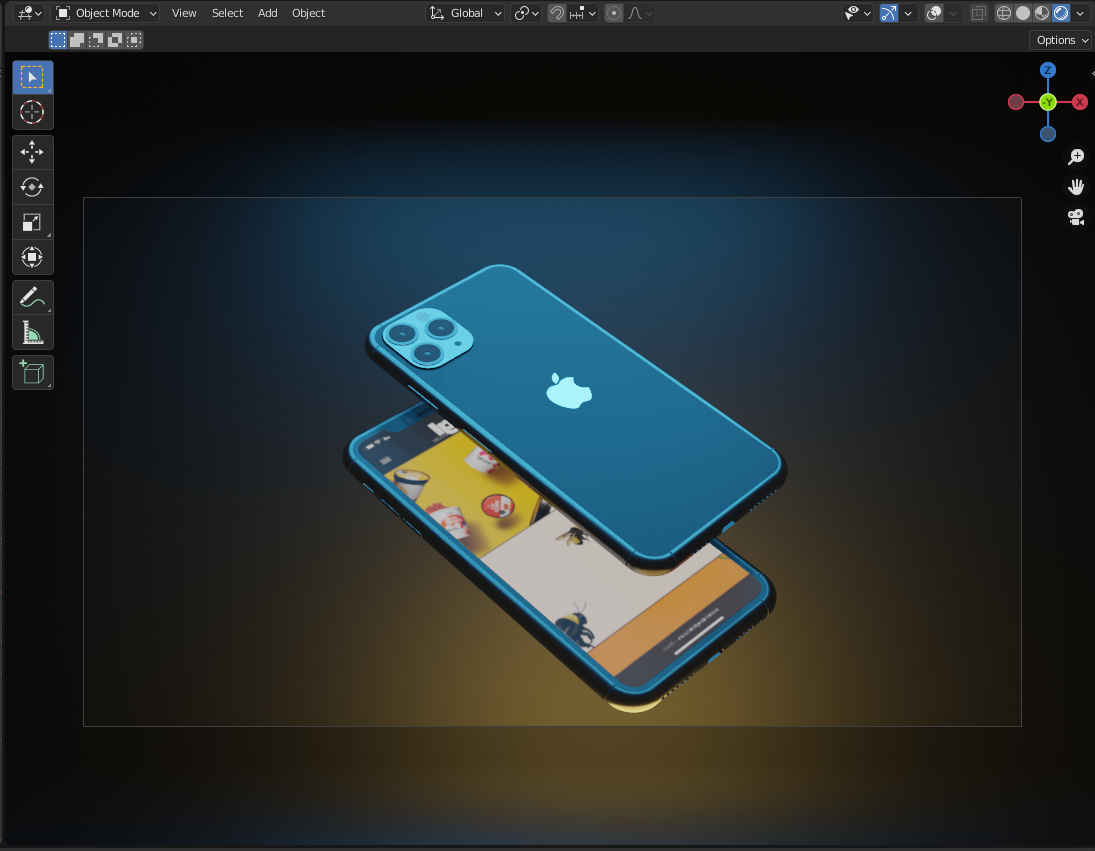
Task: Open the Select menu
Action: click(x=227, y=13)
